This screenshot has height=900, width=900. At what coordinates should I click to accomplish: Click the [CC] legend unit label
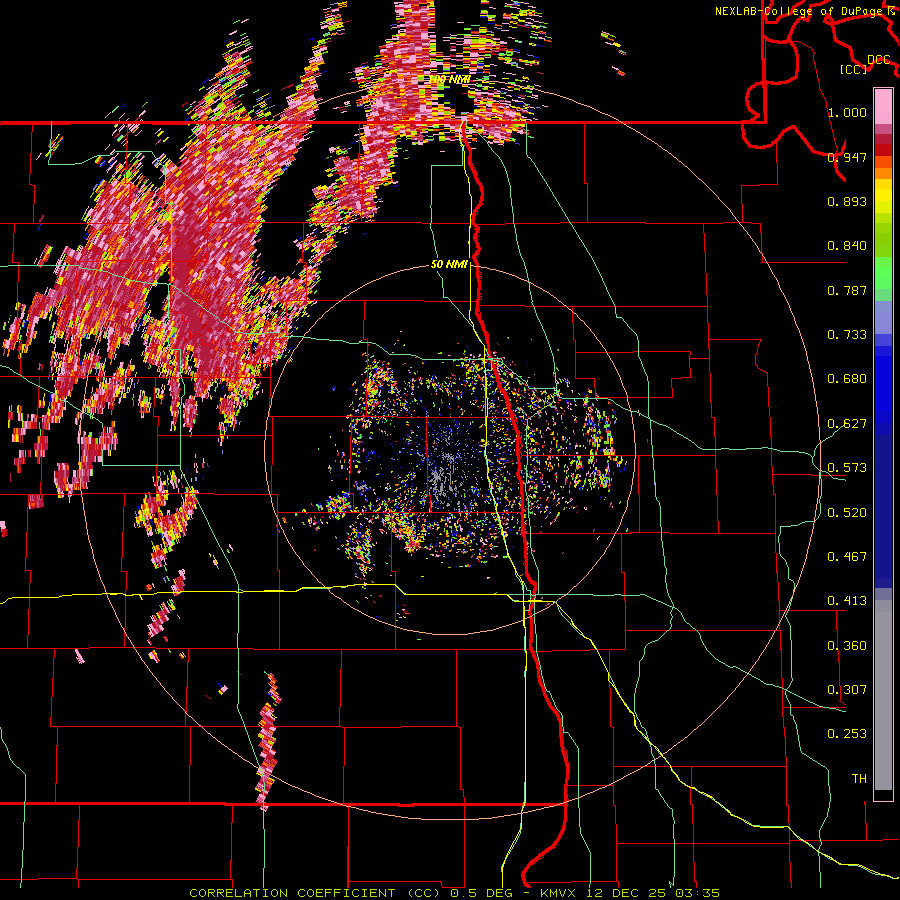point(854,69)
